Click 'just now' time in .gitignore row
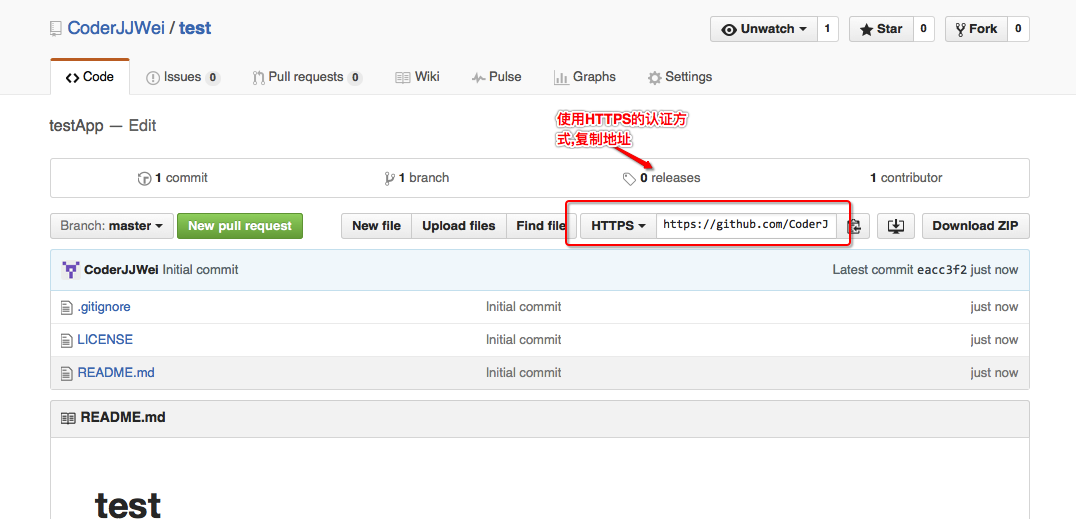 point(994,307)
